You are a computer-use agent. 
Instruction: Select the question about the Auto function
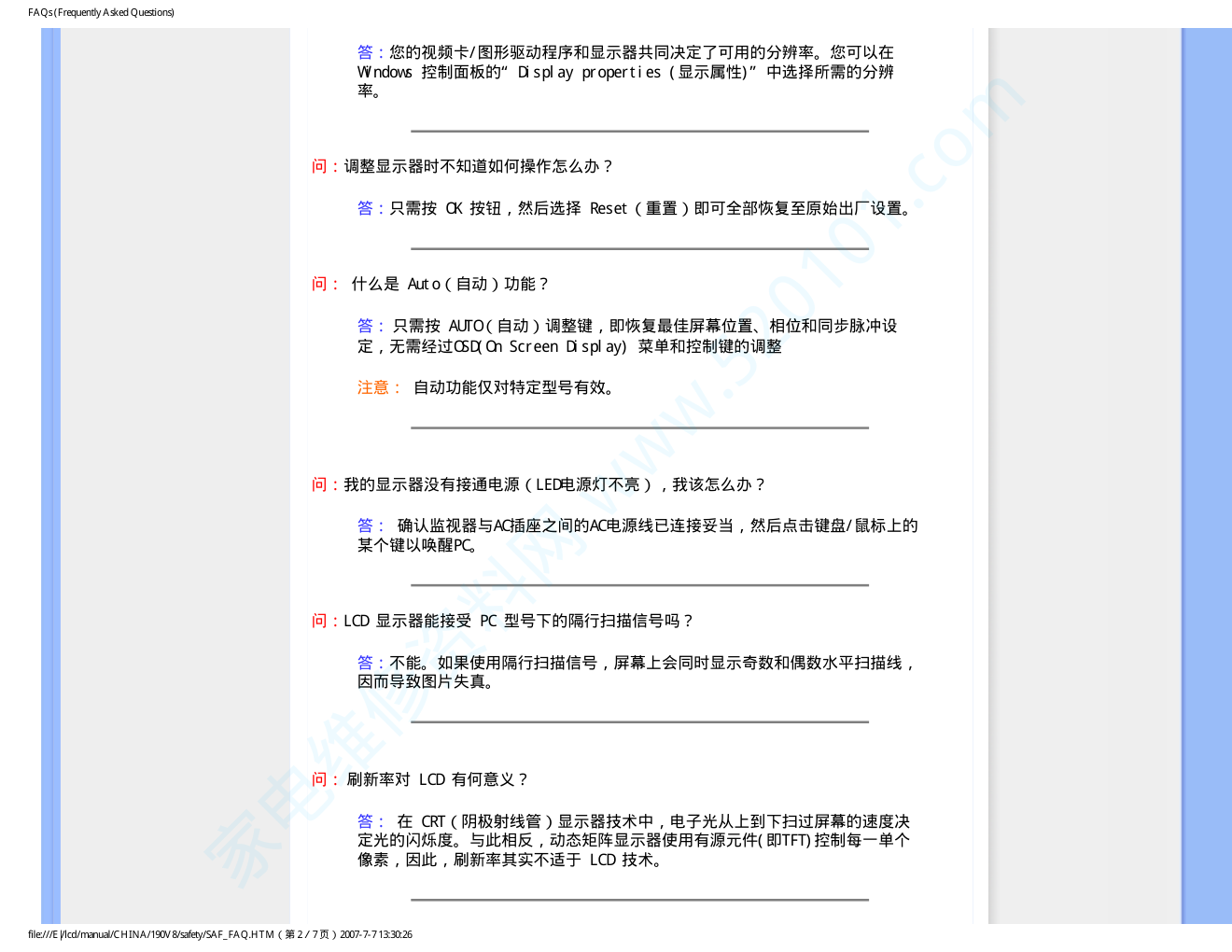pyautogui.click(x=450, y=284)
